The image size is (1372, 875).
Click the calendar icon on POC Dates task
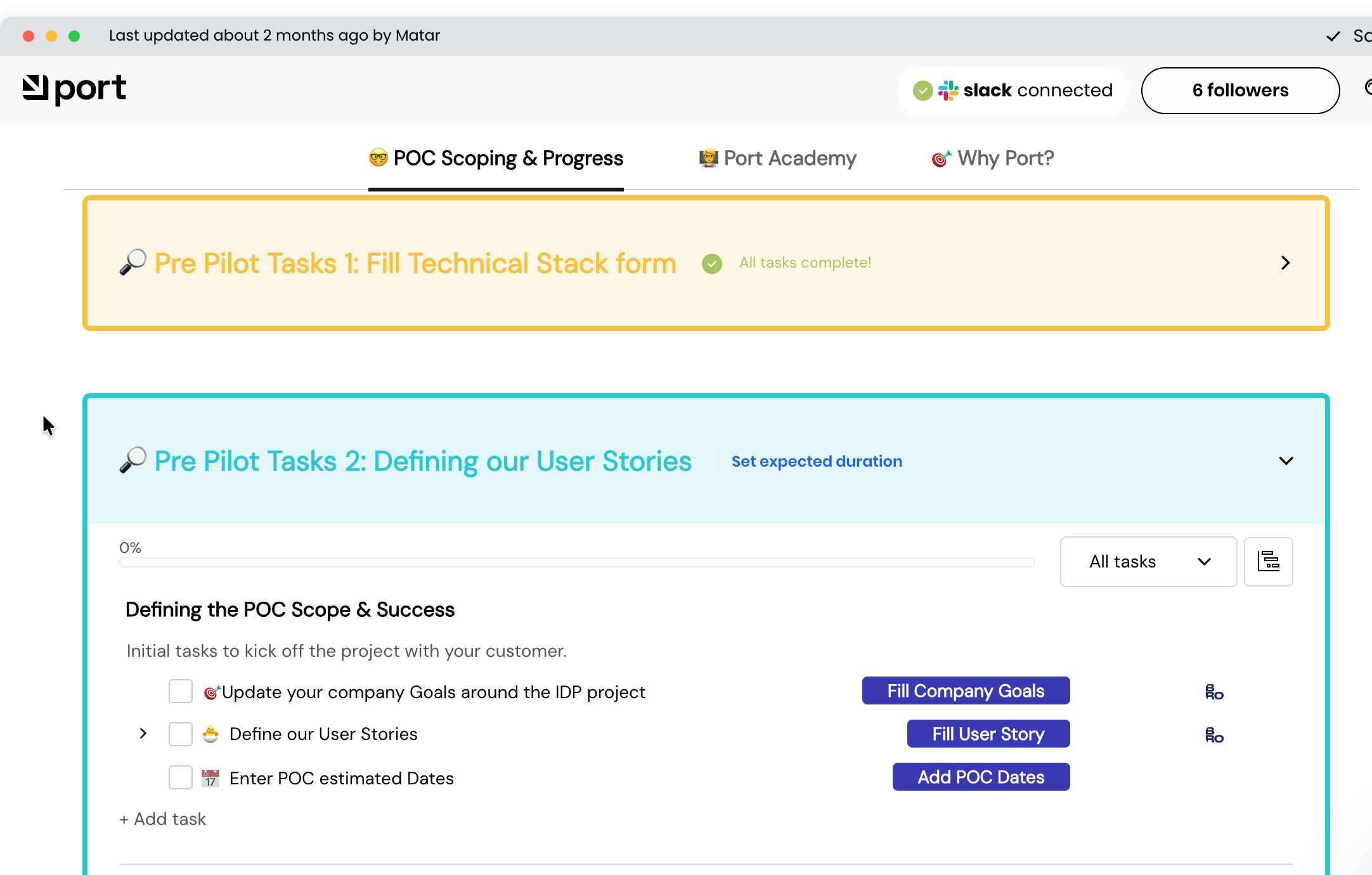(x=210, y=778)
